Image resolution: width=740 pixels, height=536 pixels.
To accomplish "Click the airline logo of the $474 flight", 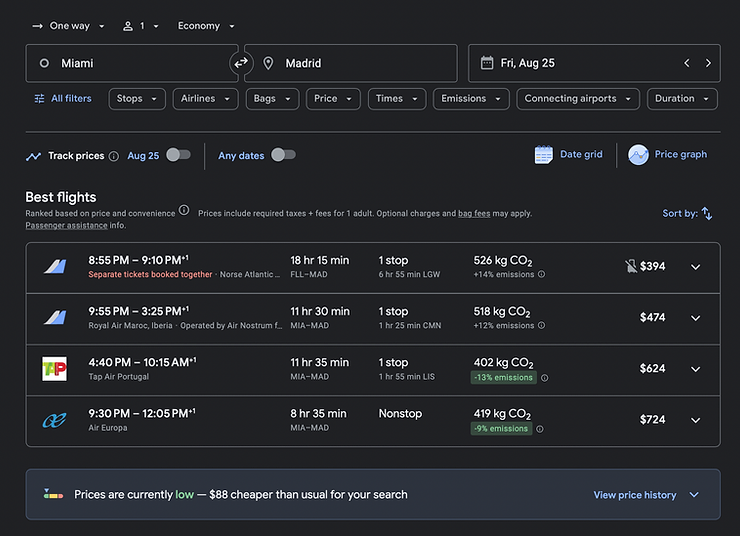I will [x=55, y=318].
